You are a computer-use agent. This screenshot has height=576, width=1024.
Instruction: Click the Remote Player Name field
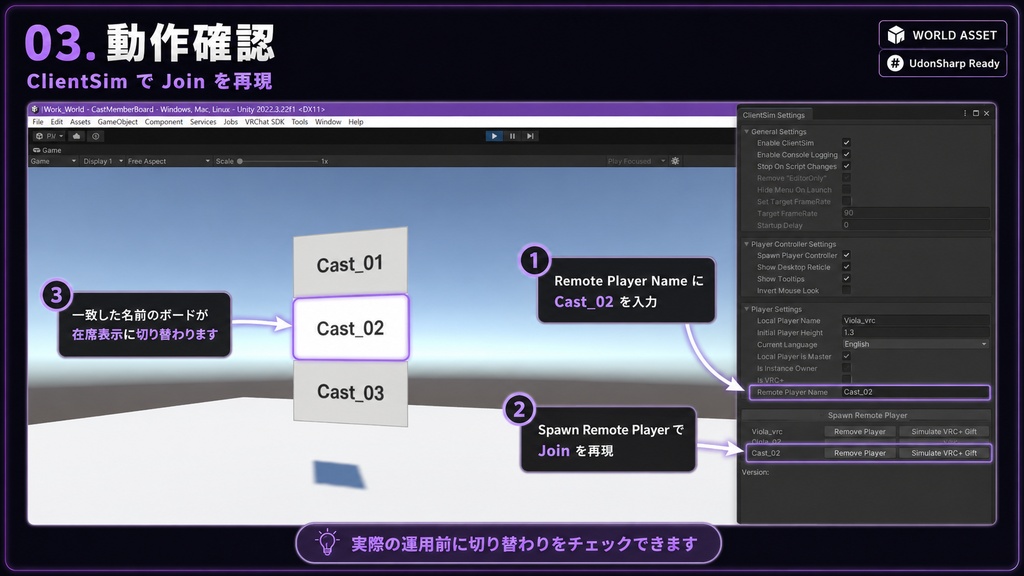pos(916,392)
